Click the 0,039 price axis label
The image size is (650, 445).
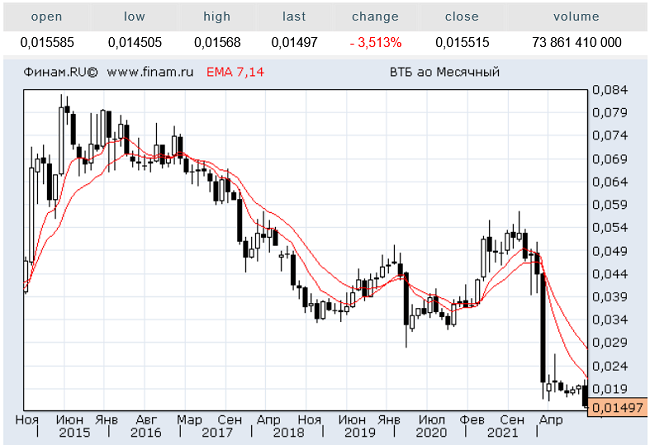(x=610, y=297)
